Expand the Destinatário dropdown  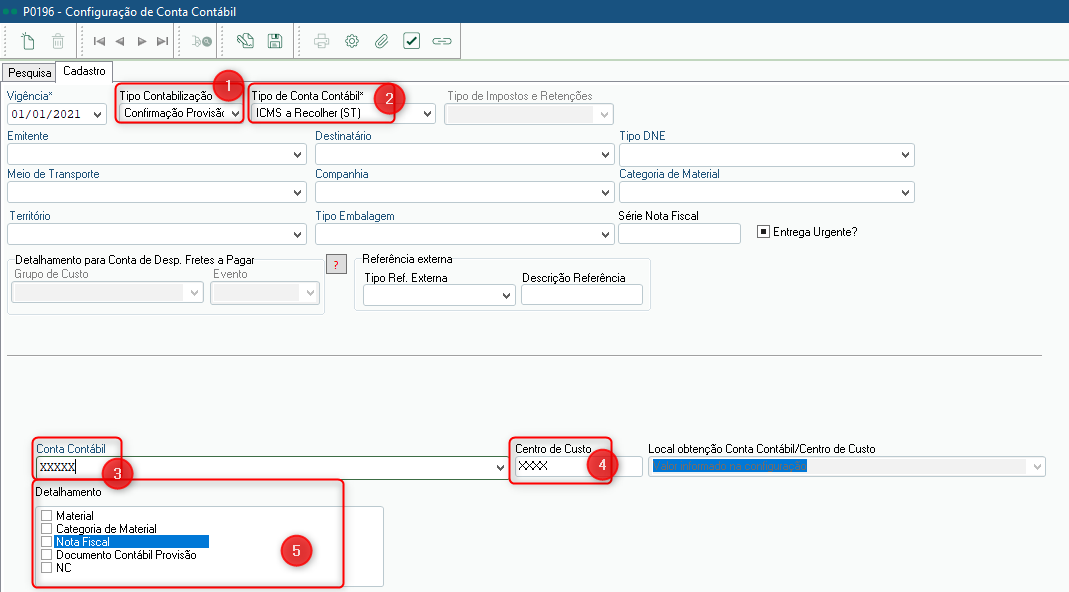click(605, 155)
